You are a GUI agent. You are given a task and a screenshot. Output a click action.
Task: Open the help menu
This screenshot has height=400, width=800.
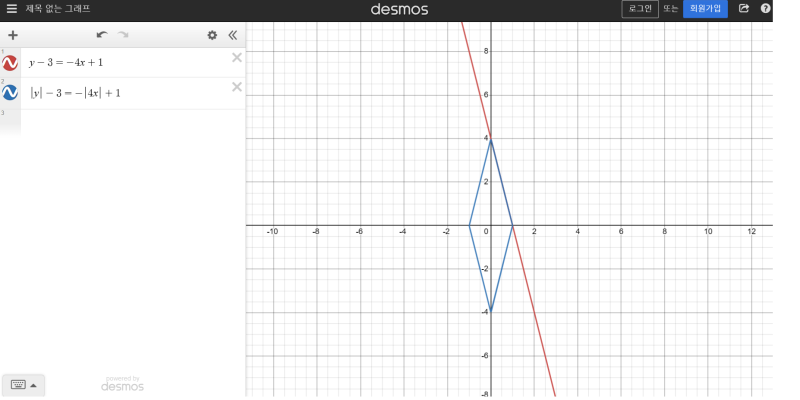click(765, 8)
